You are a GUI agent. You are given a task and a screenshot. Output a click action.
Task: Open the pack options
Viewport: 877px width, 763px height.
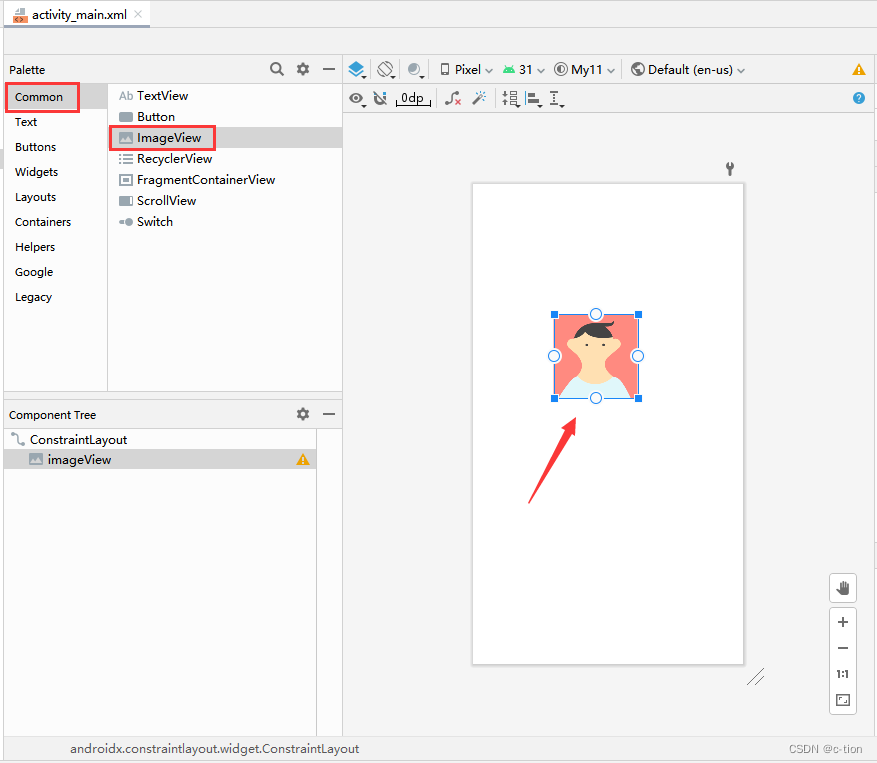point(511,99)
